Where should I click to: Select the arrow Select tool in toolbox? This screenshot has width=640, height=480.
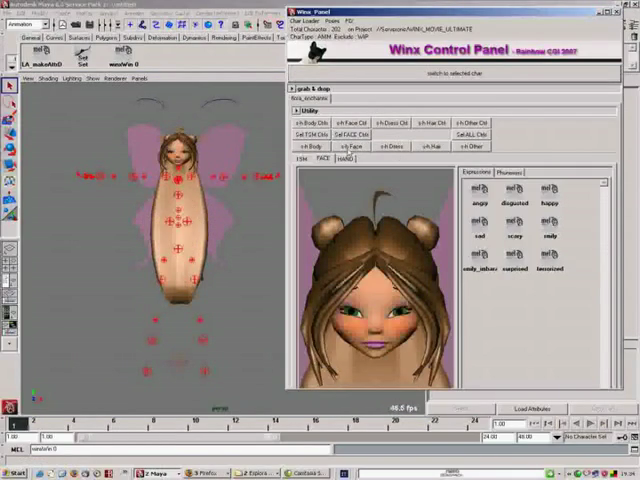(x=9, y=86)
